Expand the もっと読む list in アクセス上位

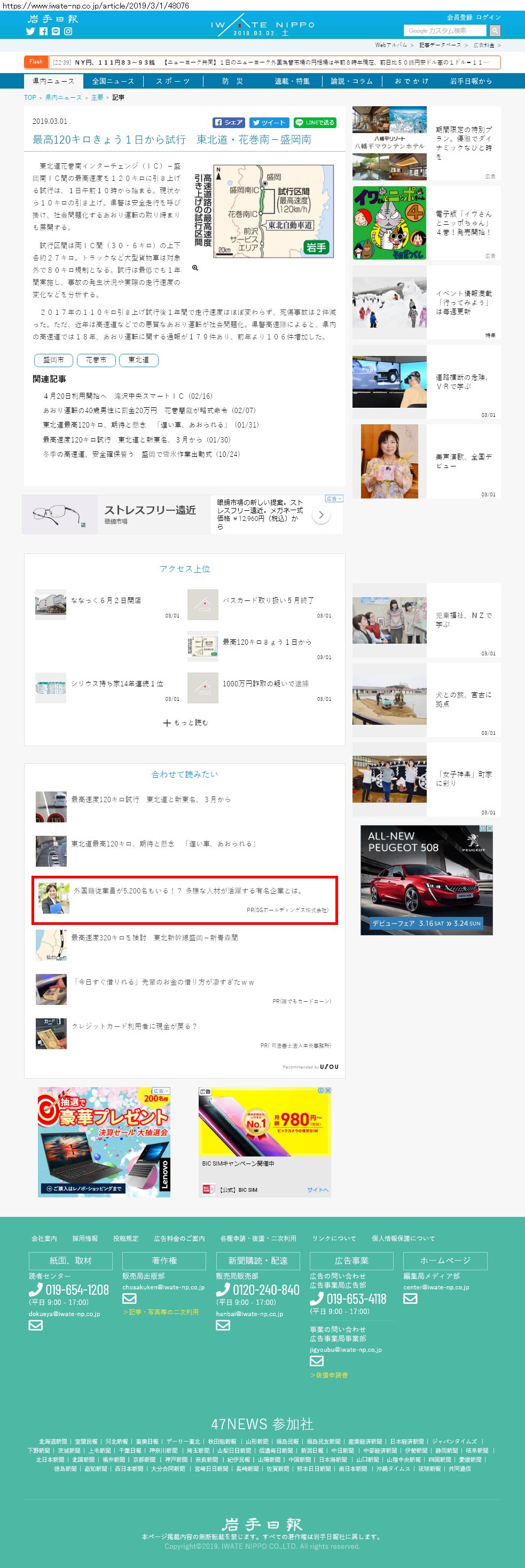186,723
